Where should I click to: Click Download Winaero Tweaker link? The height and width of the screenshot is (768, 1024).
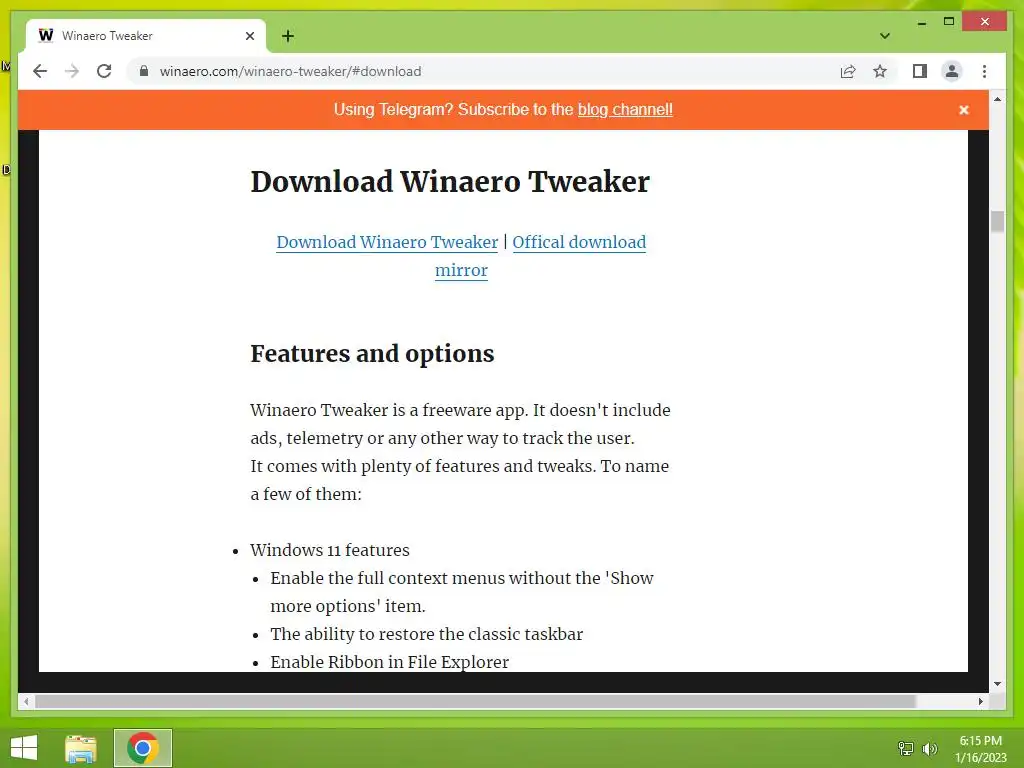(x=387, y=242)
